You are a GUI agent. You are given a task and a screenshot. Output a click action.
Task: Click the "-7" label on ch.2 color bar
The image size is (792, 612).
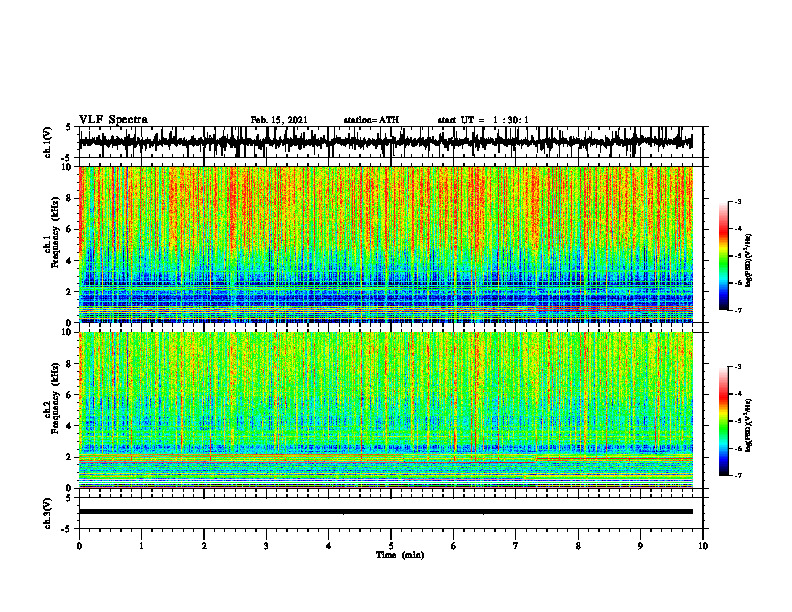737,476
